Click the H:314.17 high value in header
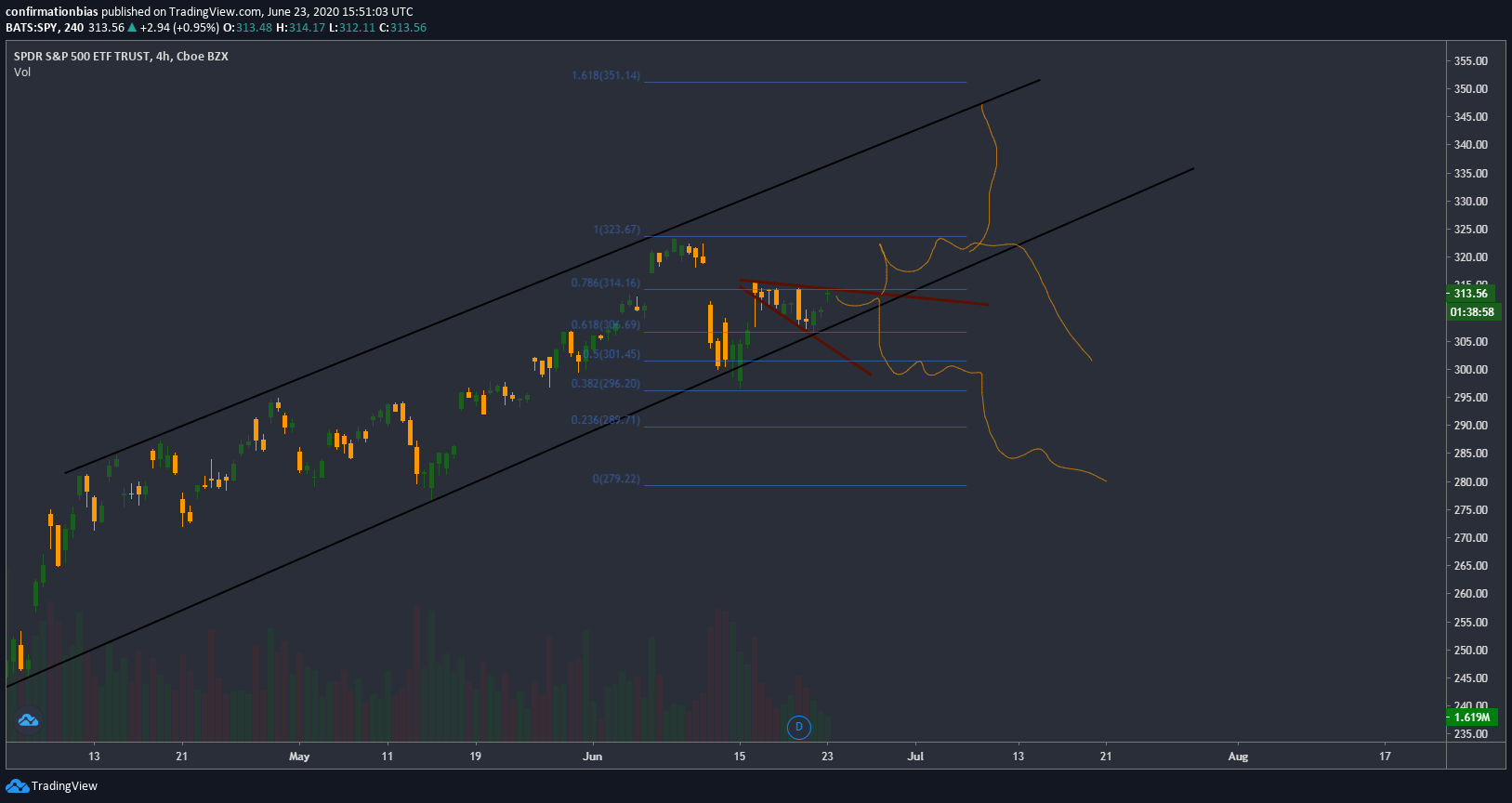Screen dimensions: 1512x803 300,28
